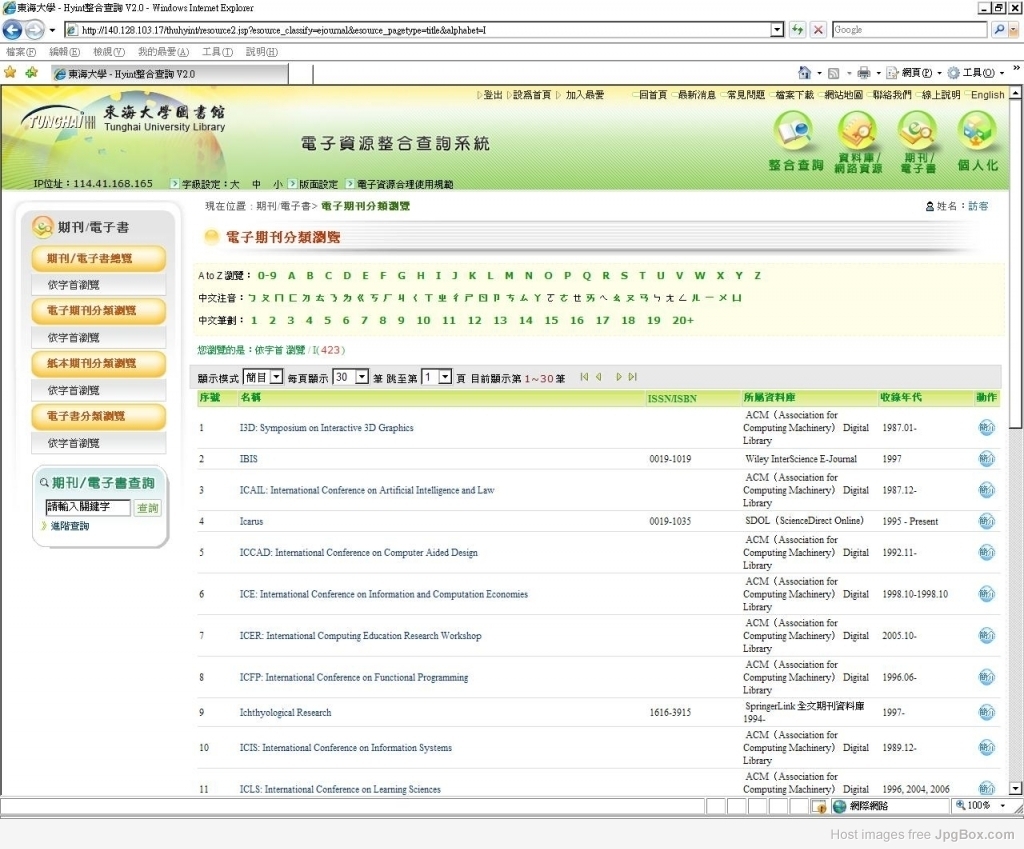1024x849 pixels.
Task: Open the Ichthyological Research journal link
Action: (285, 713)
